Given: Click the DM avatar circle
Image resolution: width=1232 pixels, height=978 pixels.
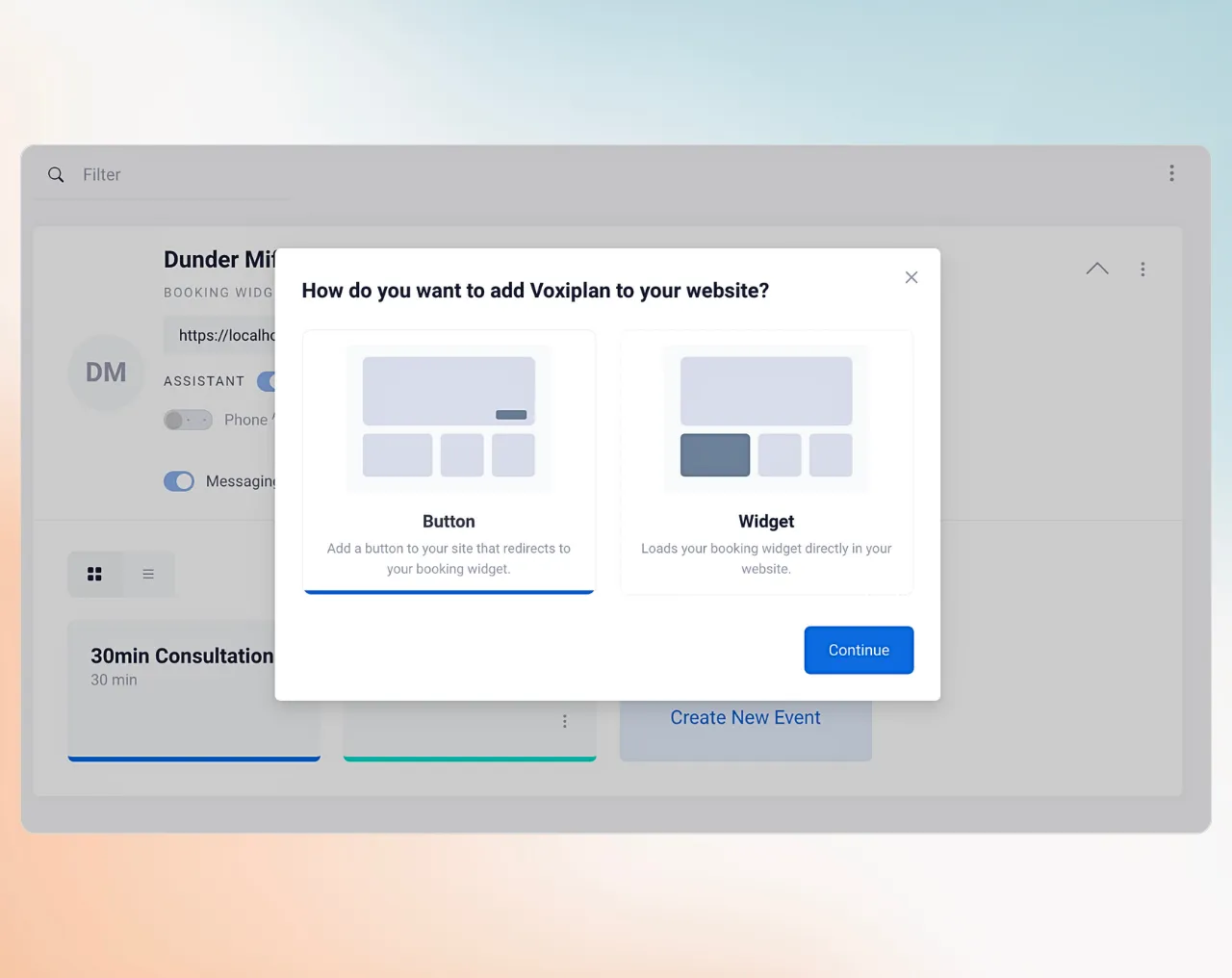Looking at the screenshot, I should click(x=106, y=373).
